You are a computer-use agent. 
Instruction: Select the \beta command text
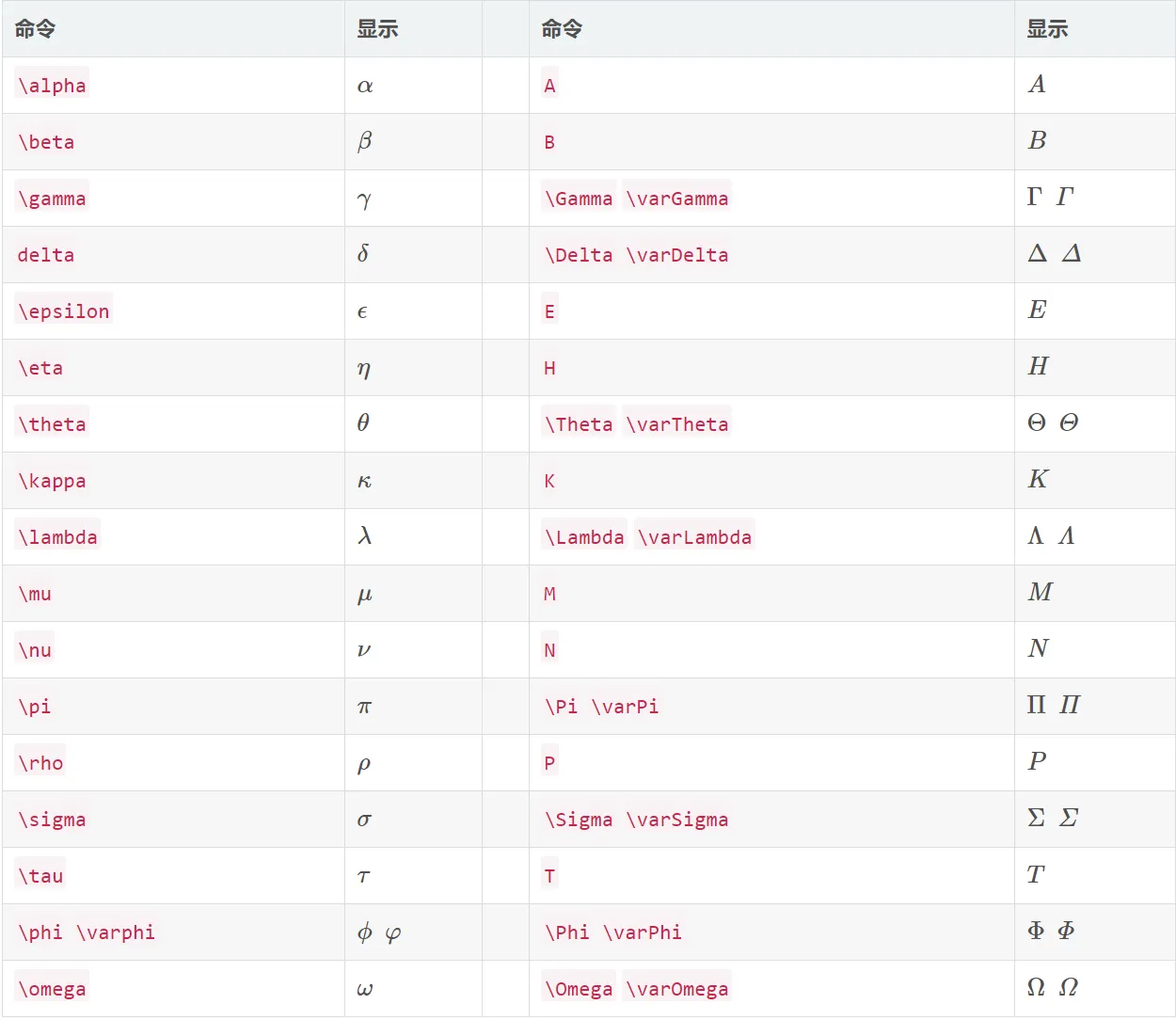point(46,142)
